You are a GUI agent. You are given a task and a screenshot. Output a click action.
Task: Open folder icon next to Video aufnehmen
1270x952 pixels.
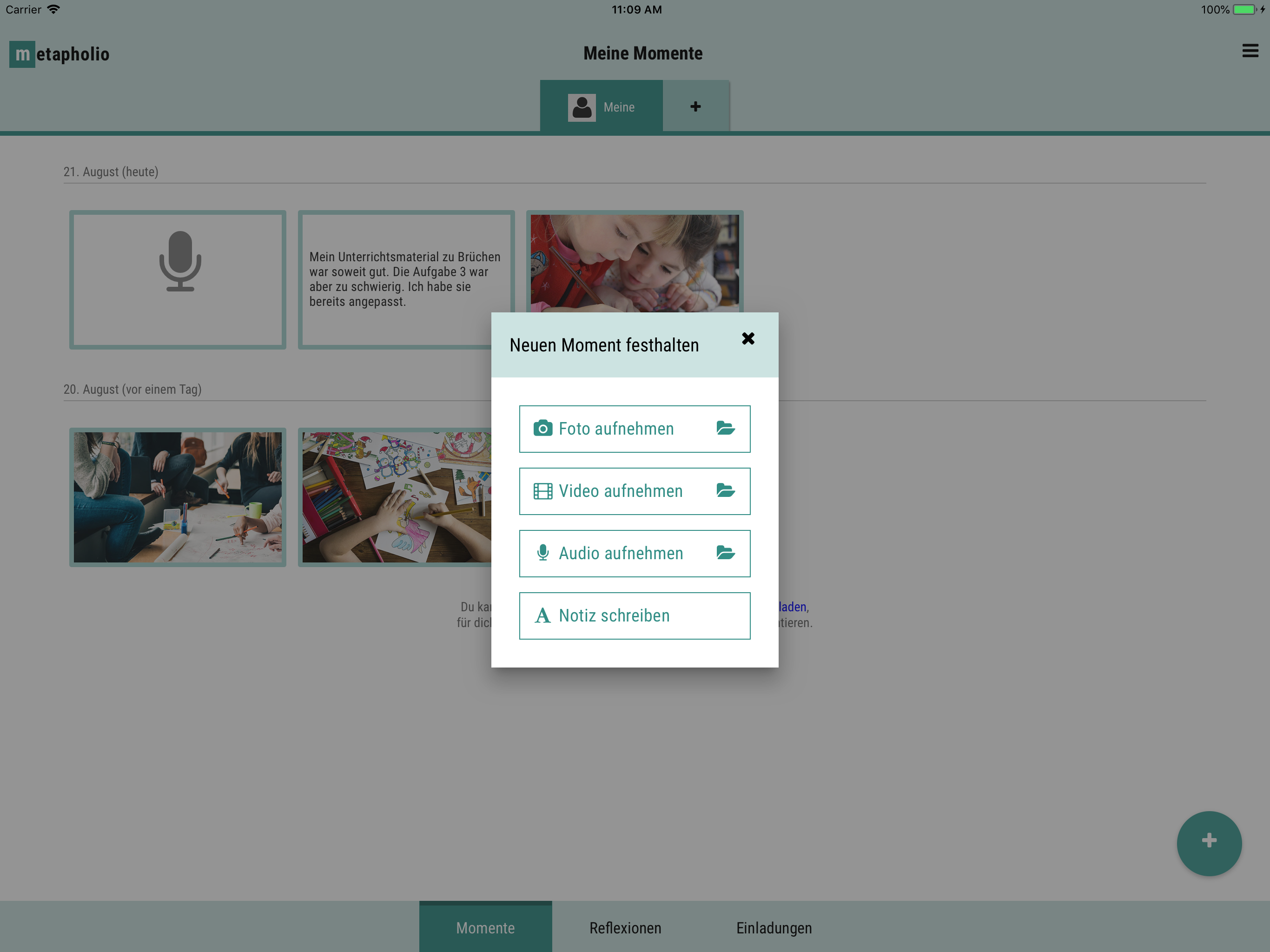725,491
